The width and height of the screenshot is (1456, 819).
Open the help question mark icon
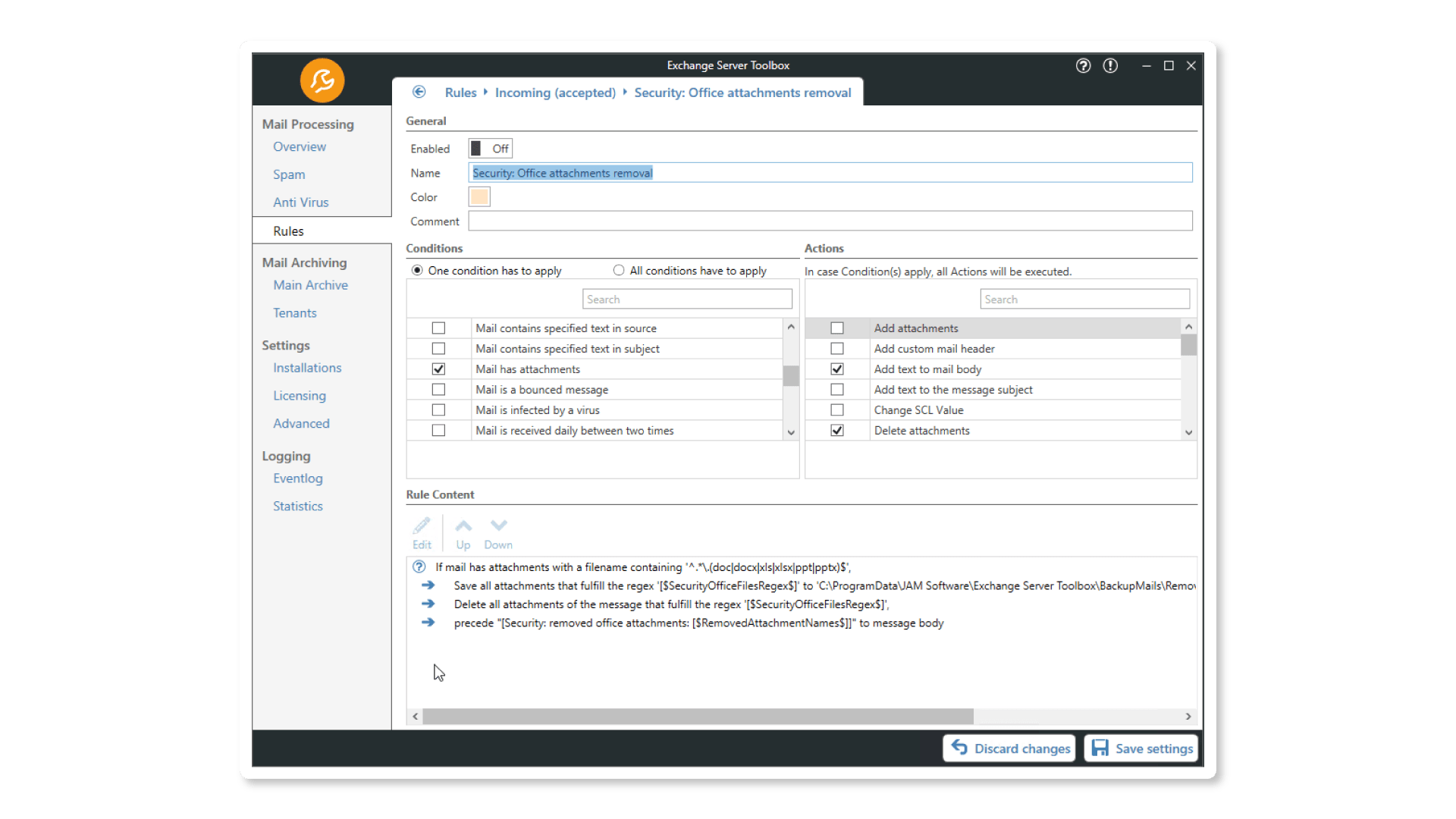point(1083,66)
